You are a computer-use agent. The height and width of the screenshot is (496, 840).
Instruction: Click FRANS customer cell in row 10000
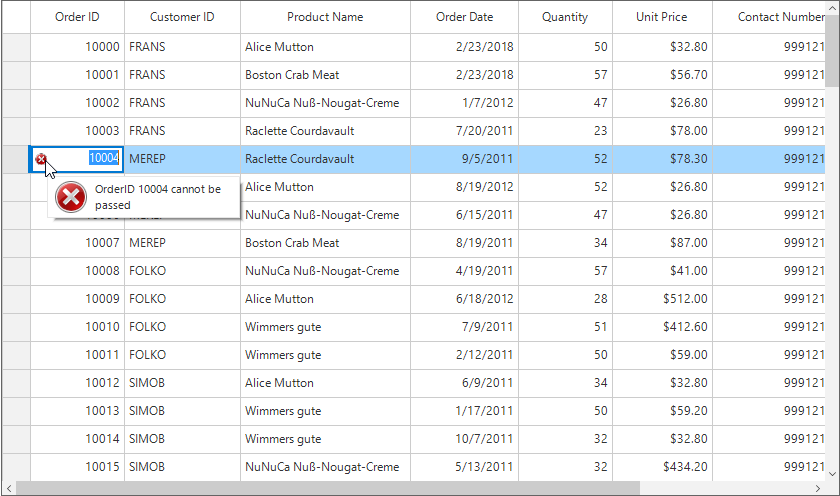(x=182, y=47)
